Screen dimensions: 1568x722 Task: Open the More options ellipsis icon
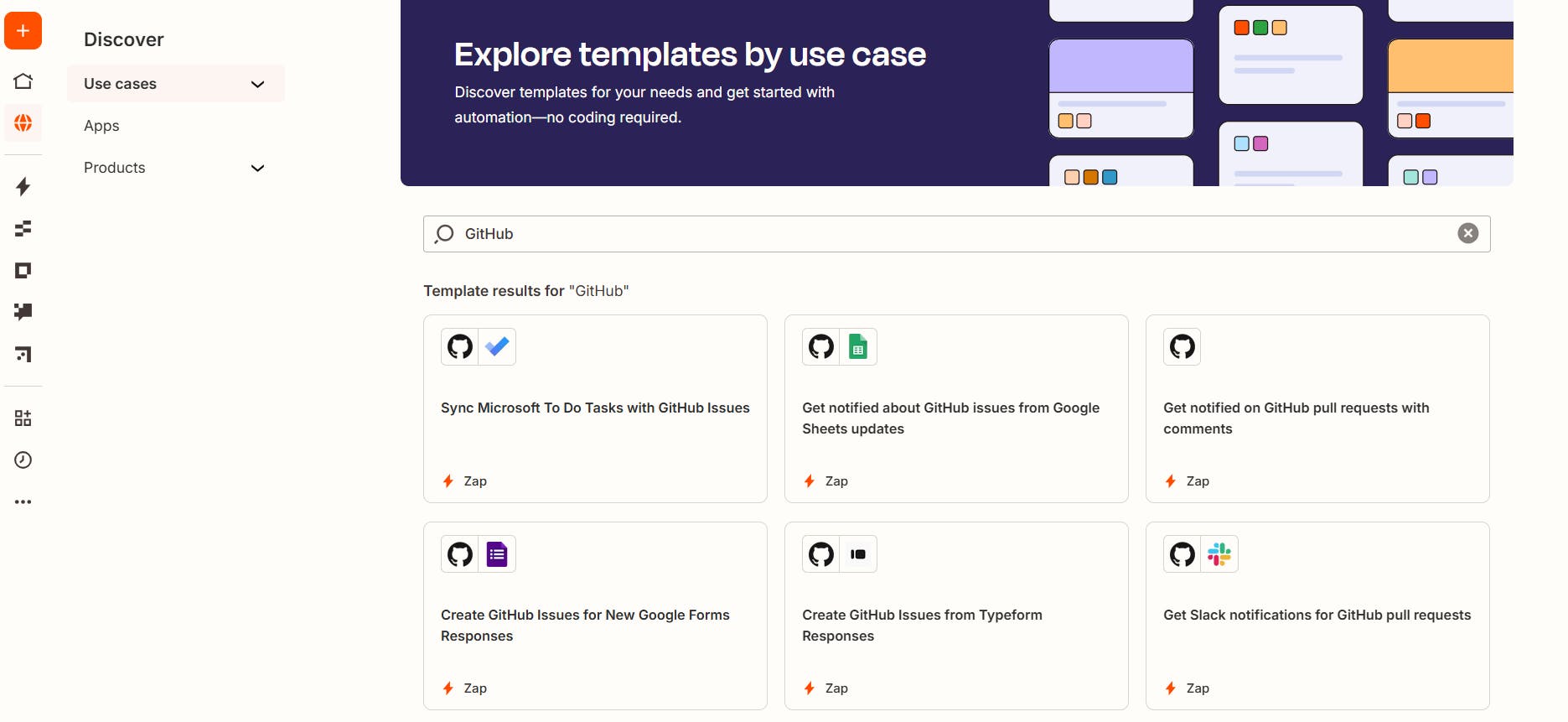point(23,501)
